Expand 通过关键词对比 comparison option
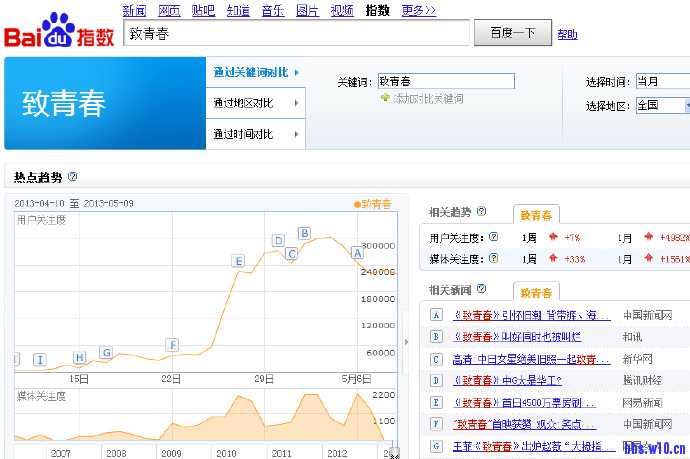This screenshot has height=459, width=690. tap(256, 72)
